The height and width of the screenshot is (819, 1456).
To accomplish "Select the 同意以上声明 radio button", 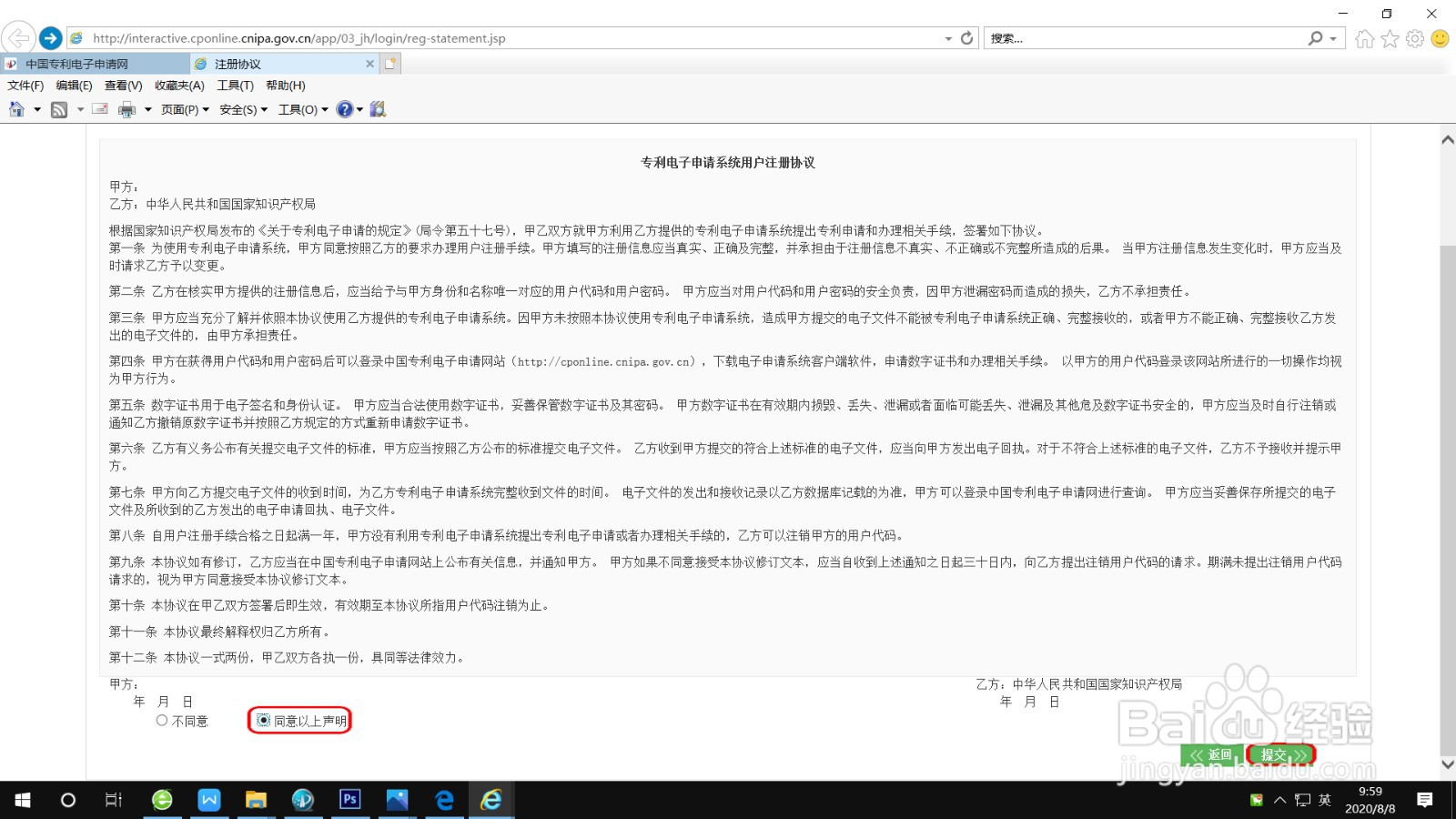I will click(262, 720).
